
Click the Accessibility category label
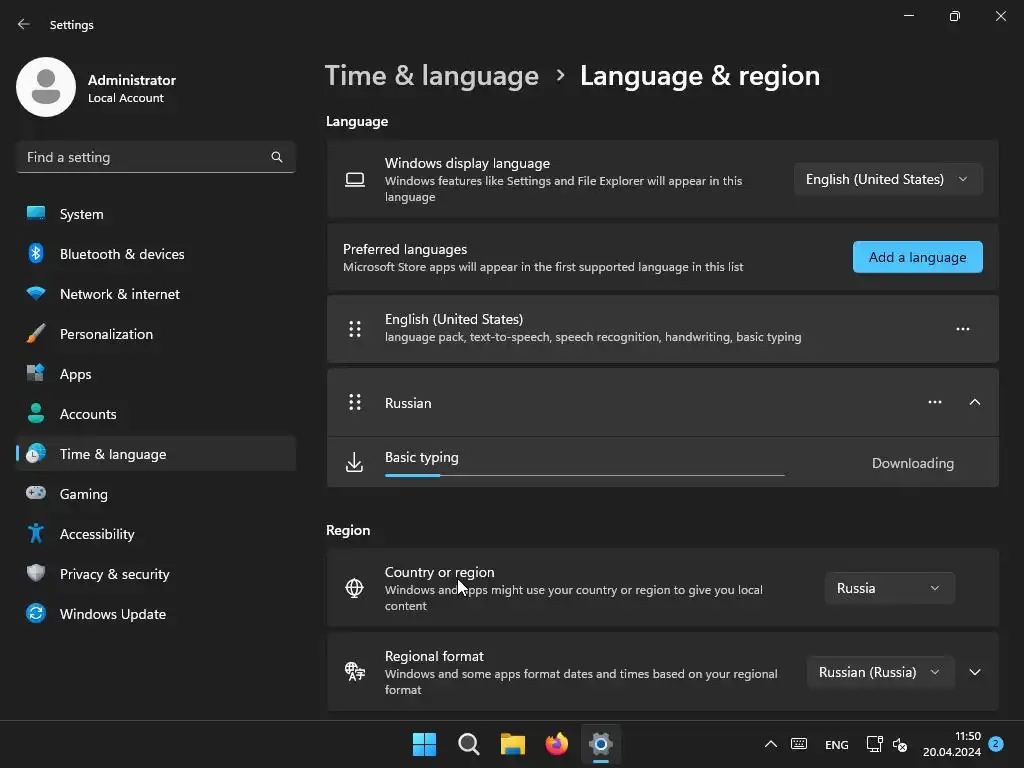coord(97,534)
